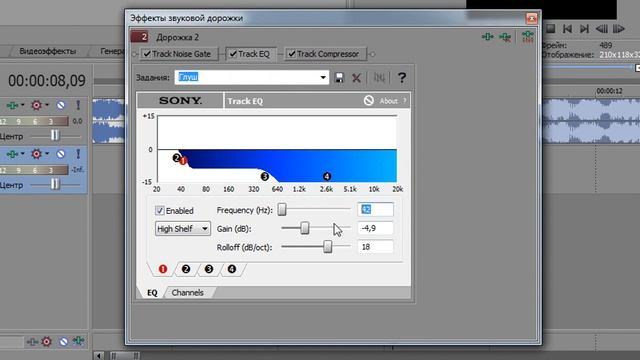This screenshot has width=640, height=360.
Task: Expand FX dropdown arrow on second track
Action: pyautogui.click(x=22, y=153)
